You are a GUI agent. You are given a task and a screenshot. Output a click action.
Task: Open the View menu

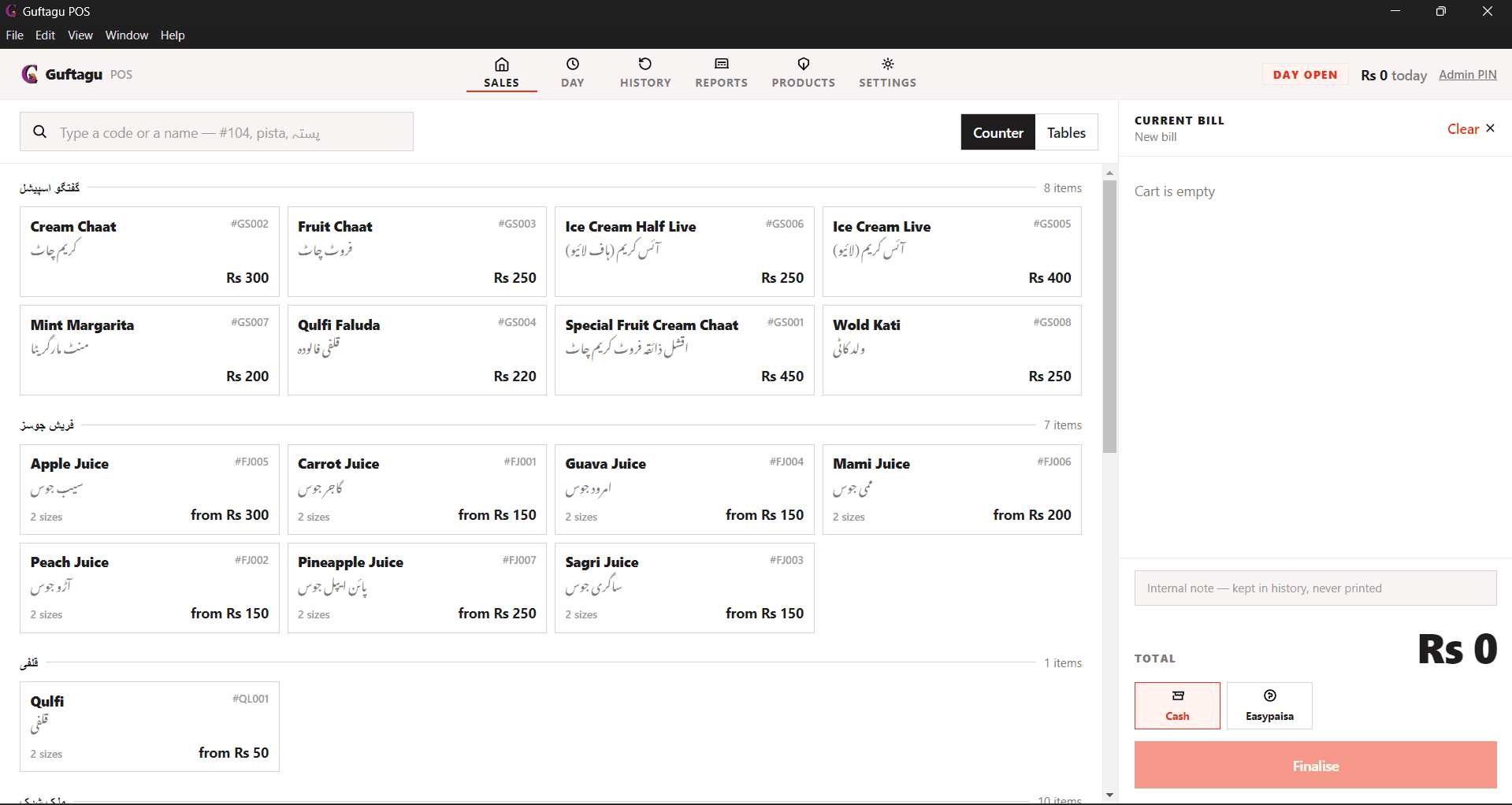coord(80,35)
